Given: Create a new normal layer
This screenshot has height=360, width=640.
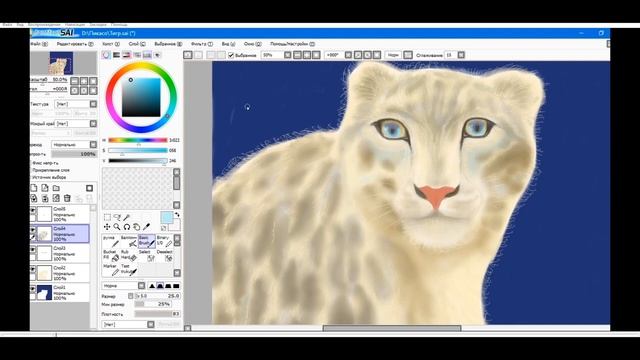Looking at the screenshot, I should coord(34,188).
